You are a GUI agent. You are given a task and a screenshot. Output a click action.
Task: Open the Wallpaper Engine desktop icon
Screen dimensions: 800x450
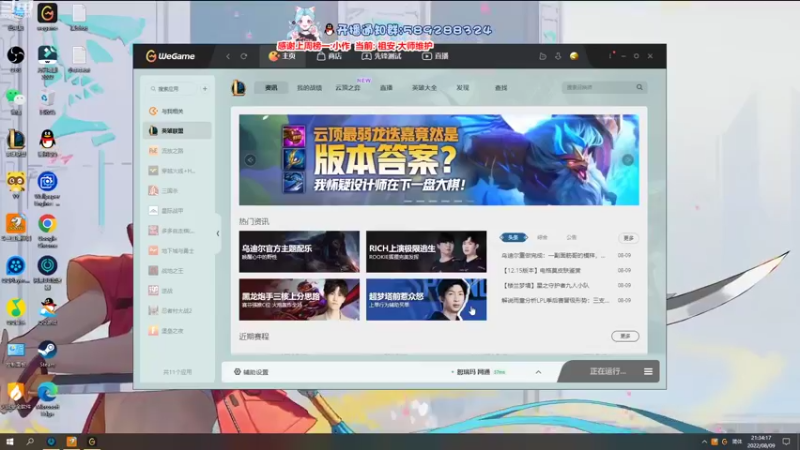(x=47, y=188)
